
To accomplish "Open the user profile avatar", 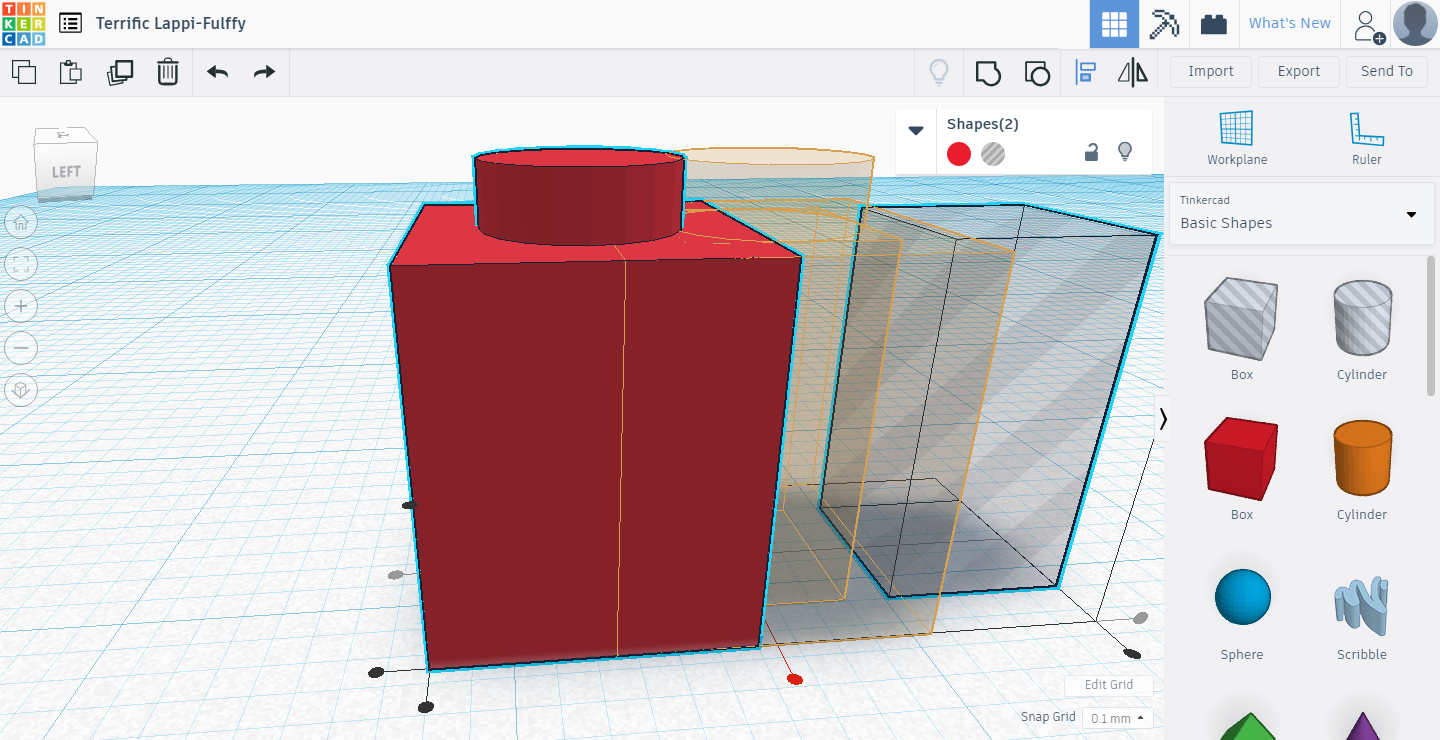I will (x=1415, y=23).
